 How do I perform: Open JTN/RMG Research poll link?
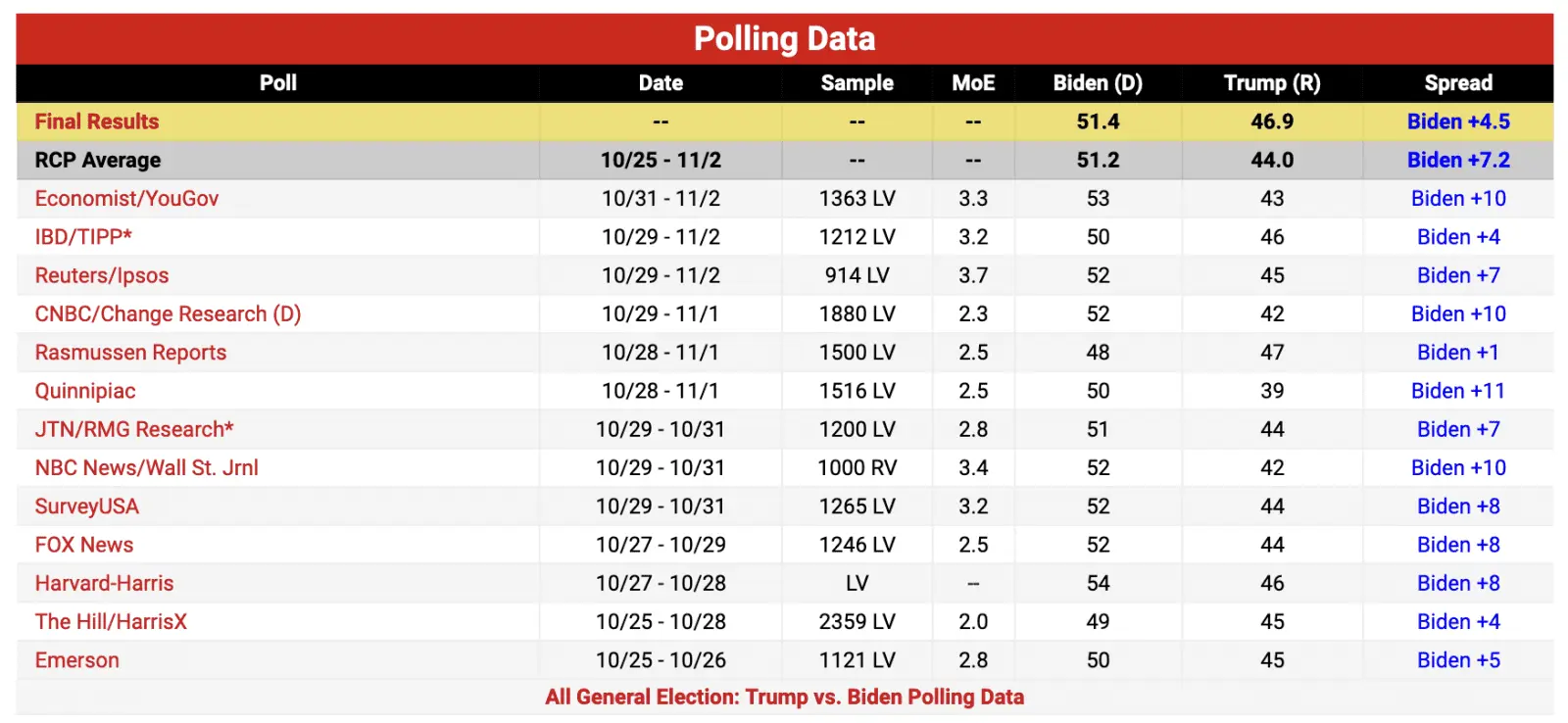[134, 429]
